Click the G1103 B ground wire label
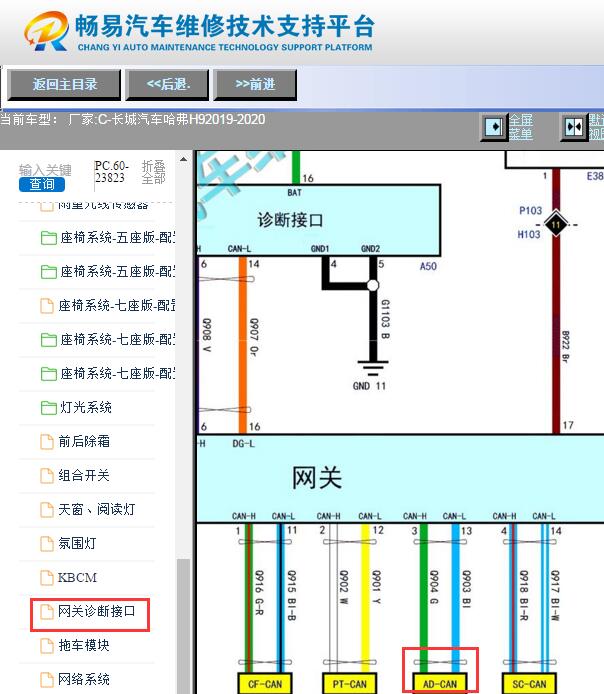This screenshot has width=604, height=694. [x=385, y=320]
